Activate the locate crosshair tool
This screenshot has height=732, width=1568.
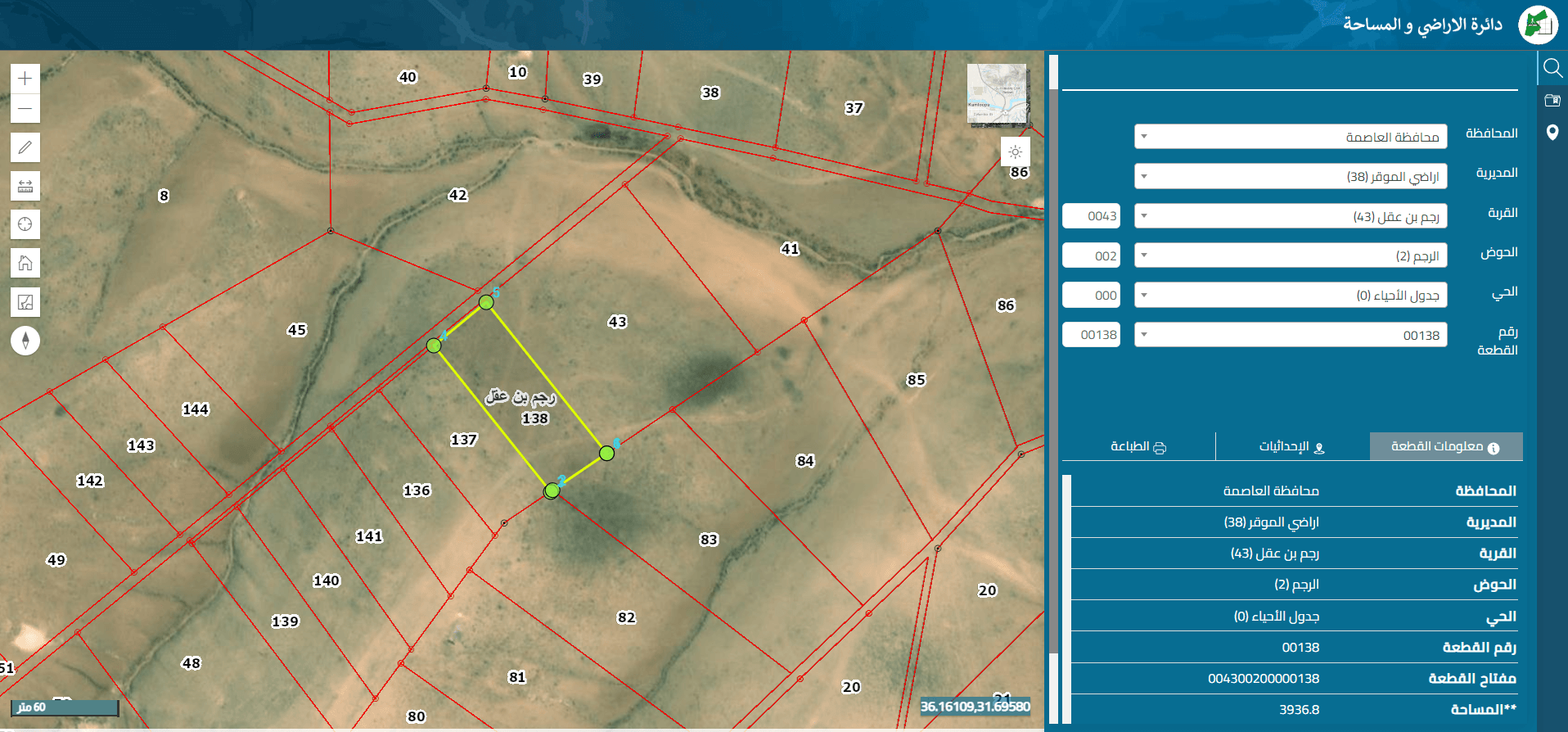[x=25, y=224]
